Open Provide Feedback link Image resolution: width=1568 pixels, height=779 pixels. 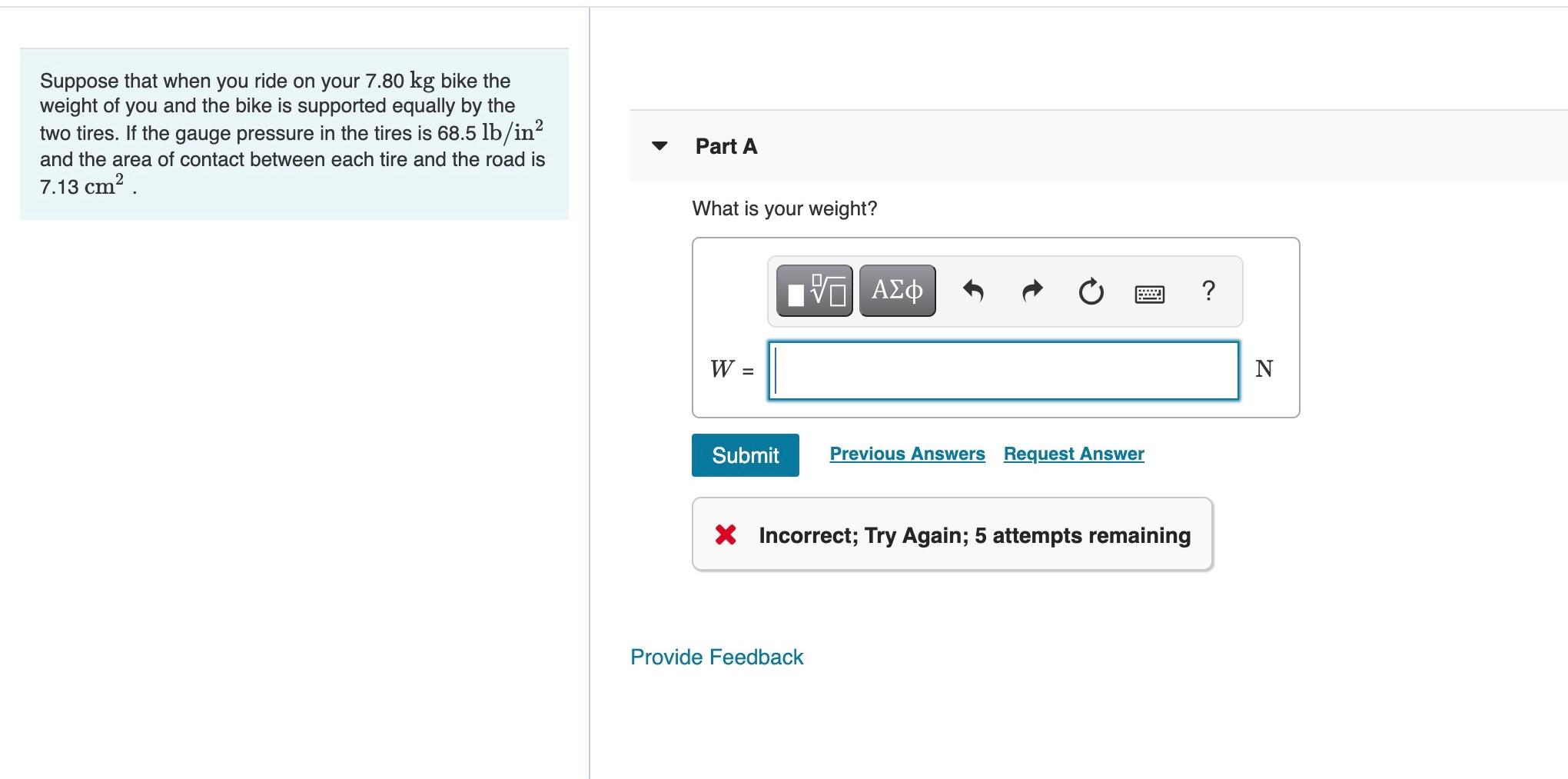tap(716, 657)
